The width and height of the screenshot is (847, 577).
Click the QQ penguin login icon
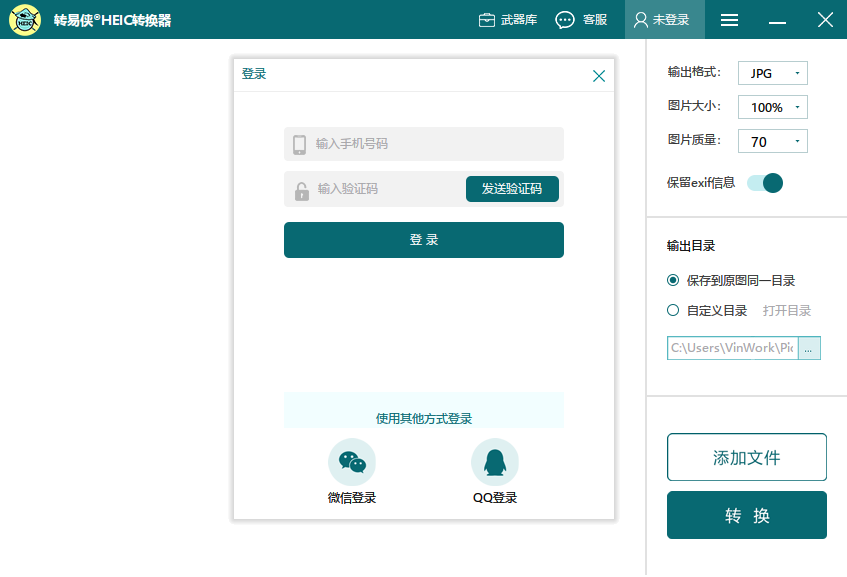495,462
